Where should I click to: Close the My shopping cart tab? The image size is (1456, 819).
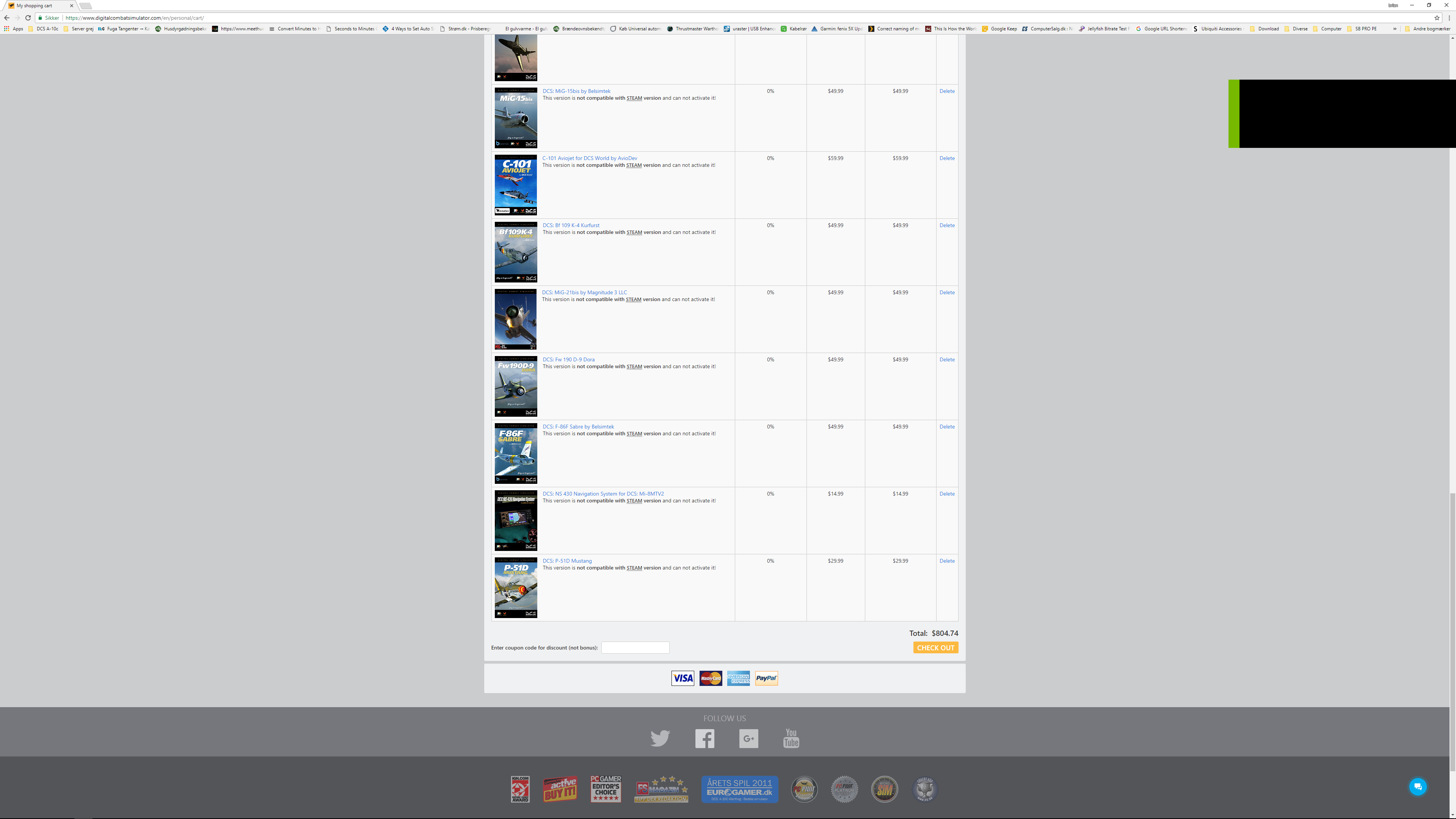click(71, 6)
